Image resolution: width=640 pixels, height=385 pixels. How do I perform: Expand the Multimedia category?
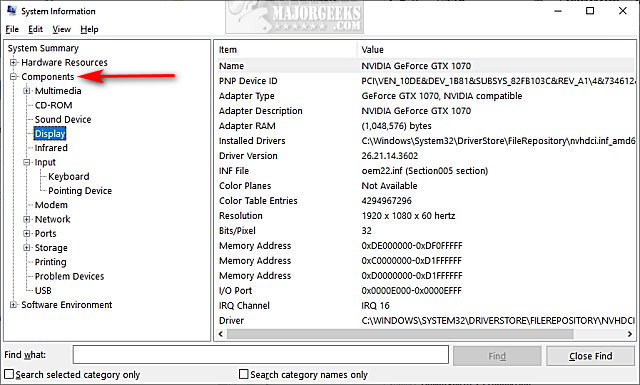pyautogui.click(x=27, y=91)
